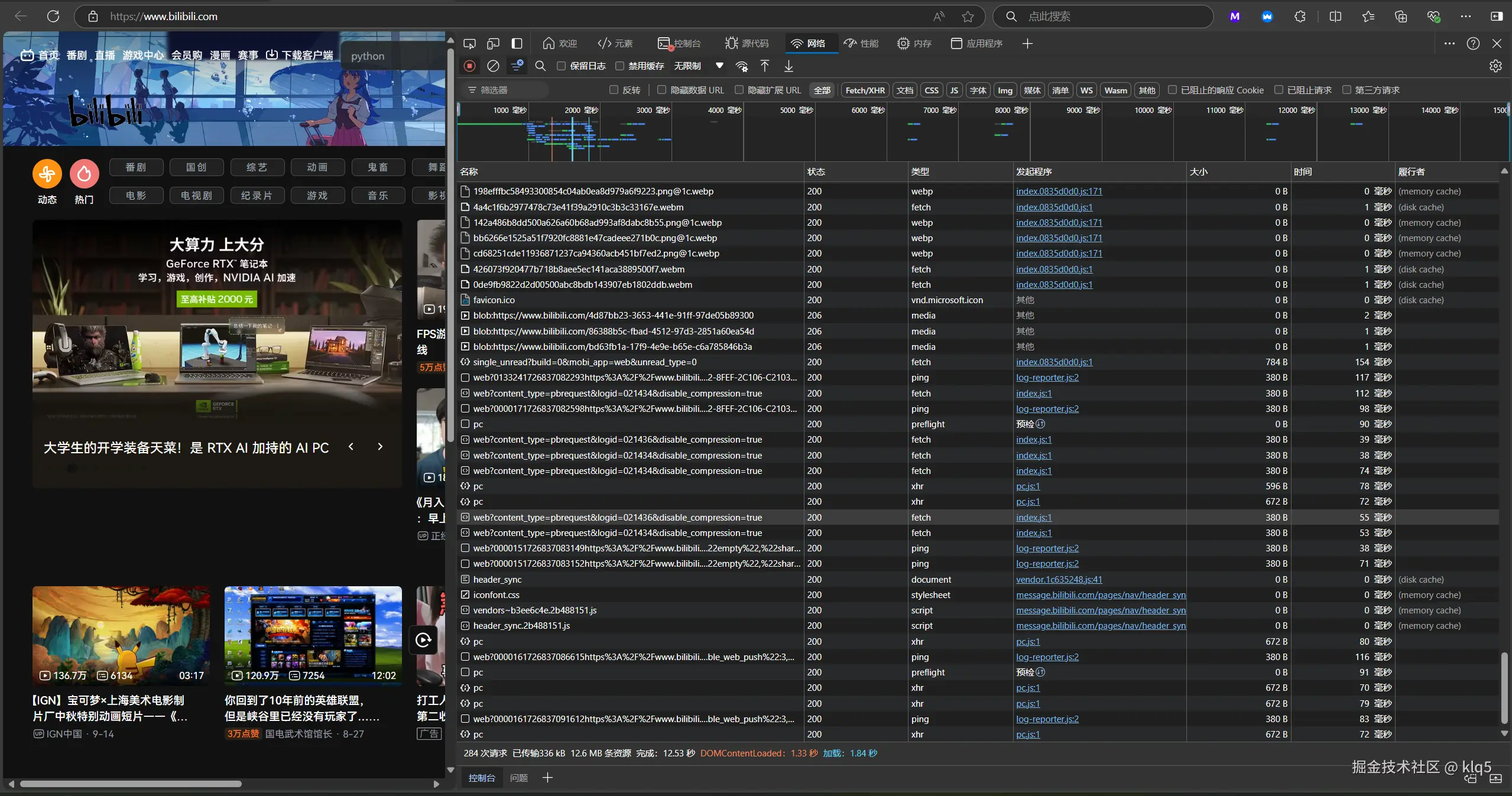This screenshot has width=1512, height=796.
Task: Enable the 保留日志 checkbox
Action: click(x=561, y=66)
